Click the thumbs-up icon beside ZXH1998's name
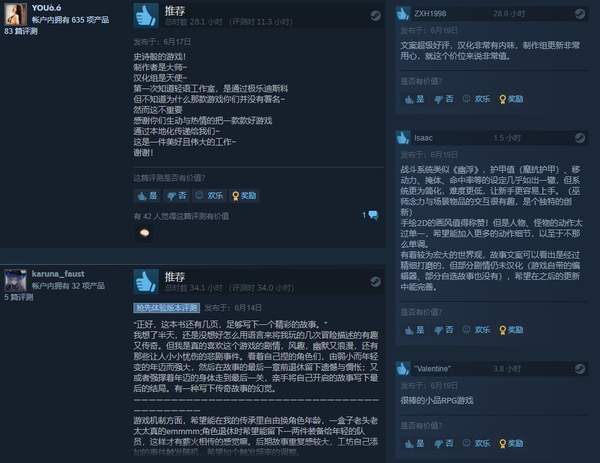This screenshot has width=600, height=463. click(x=403, y=14)
